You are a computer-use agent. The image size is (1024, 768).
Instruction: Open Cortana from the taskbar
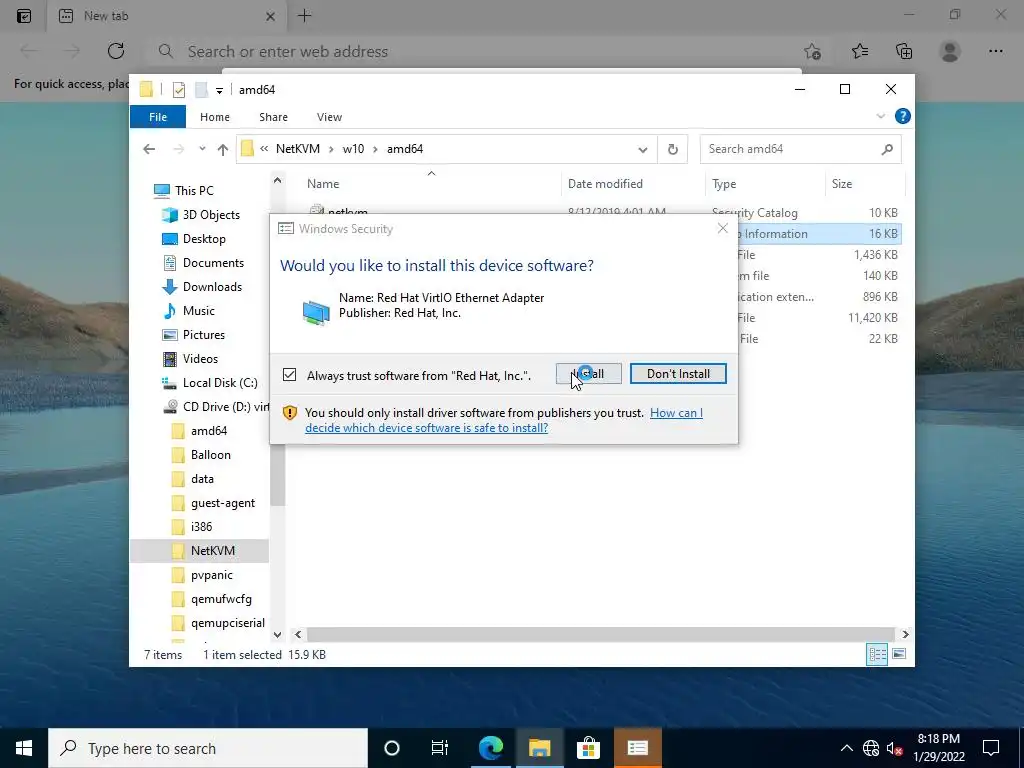coord(392,748)
